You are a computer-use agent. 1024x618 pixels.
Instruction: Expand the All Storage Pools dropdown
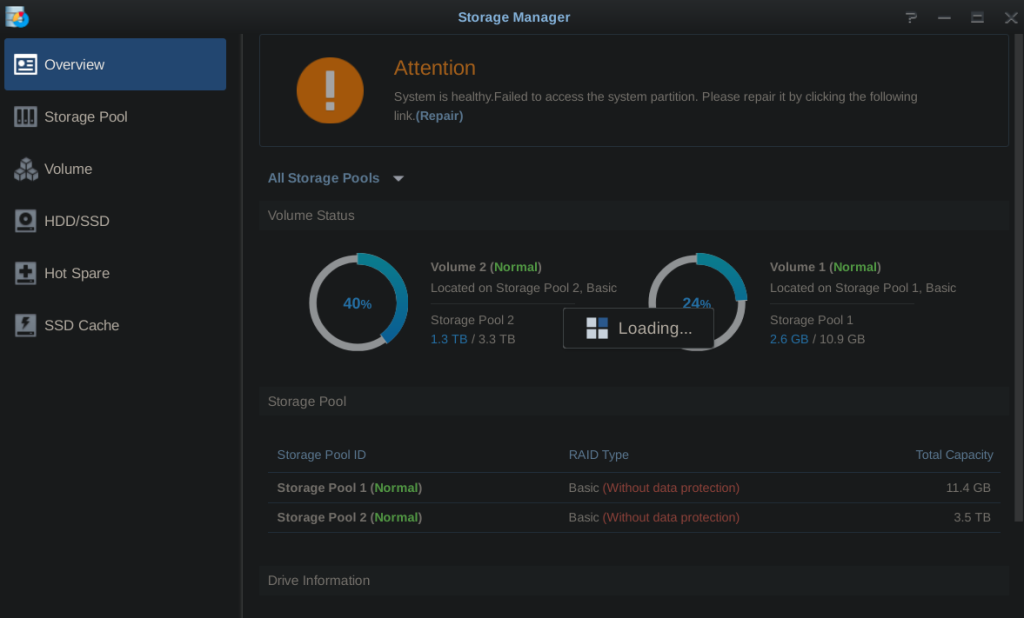click(x=324, y=178)
